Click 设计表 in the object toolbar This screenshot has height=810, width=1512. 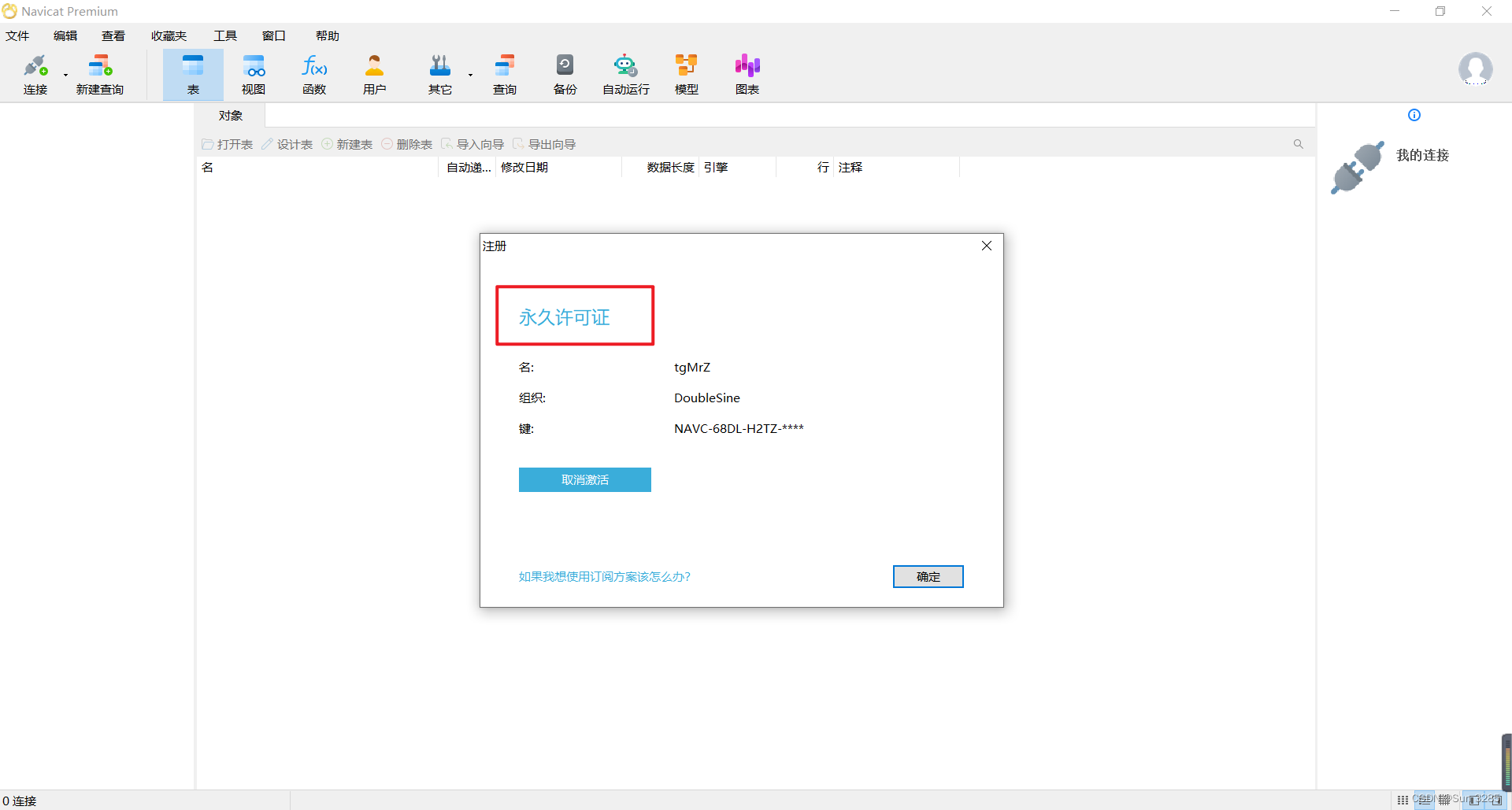tap(287, 145)
